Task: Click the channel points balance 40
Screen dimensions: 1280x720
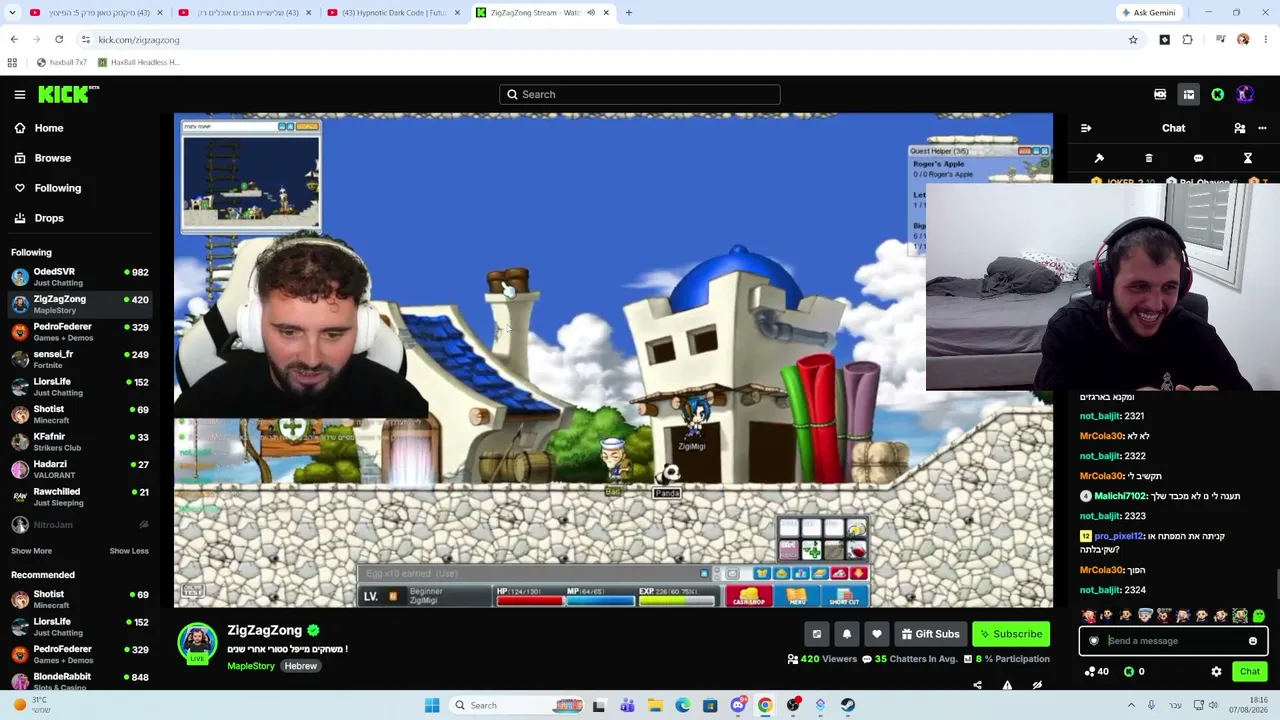Action: click(x=1096, y=672)
